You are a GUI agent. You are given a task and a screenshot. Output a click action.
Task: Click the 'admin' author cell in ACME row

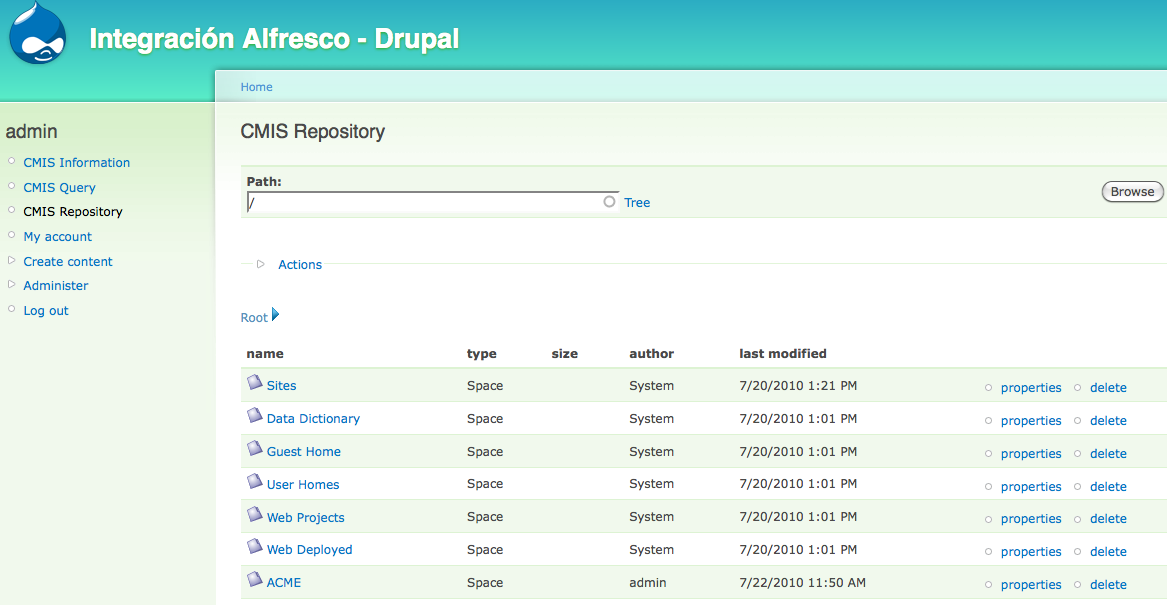click(x=648, y=583)
